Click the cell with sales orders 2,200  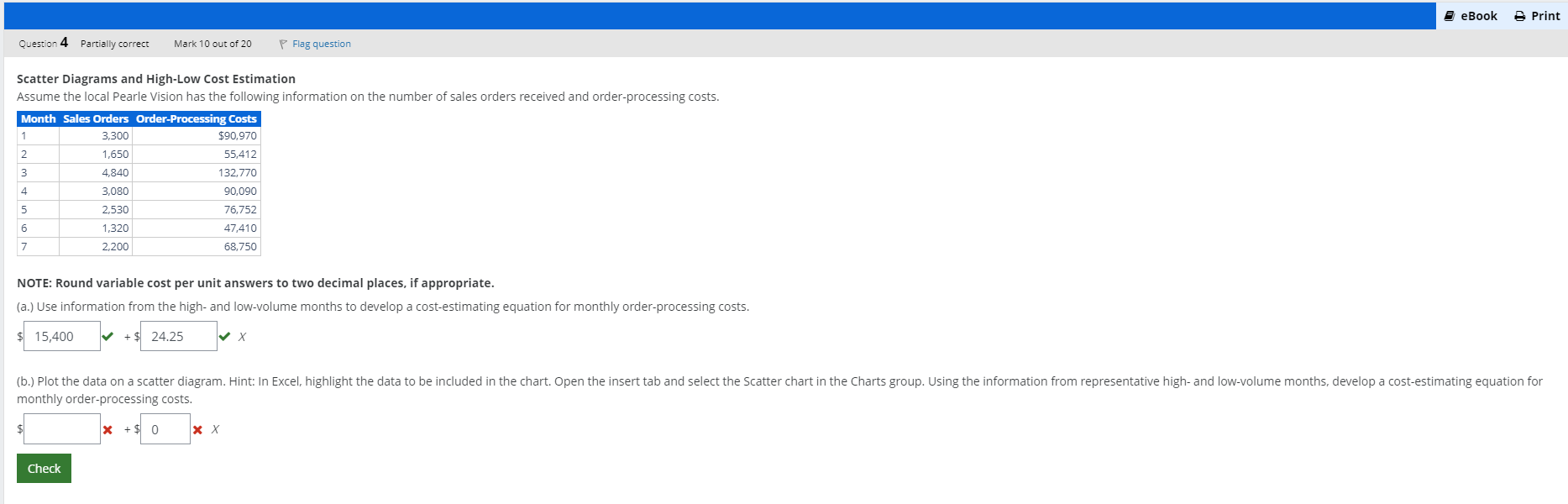click(96, 247)
